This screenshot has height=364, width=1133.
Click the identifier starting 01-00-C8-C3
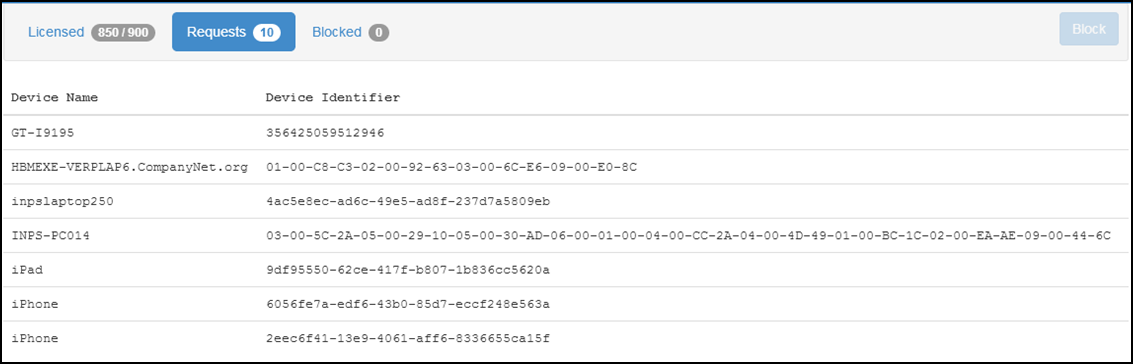[x=452, y=167]
